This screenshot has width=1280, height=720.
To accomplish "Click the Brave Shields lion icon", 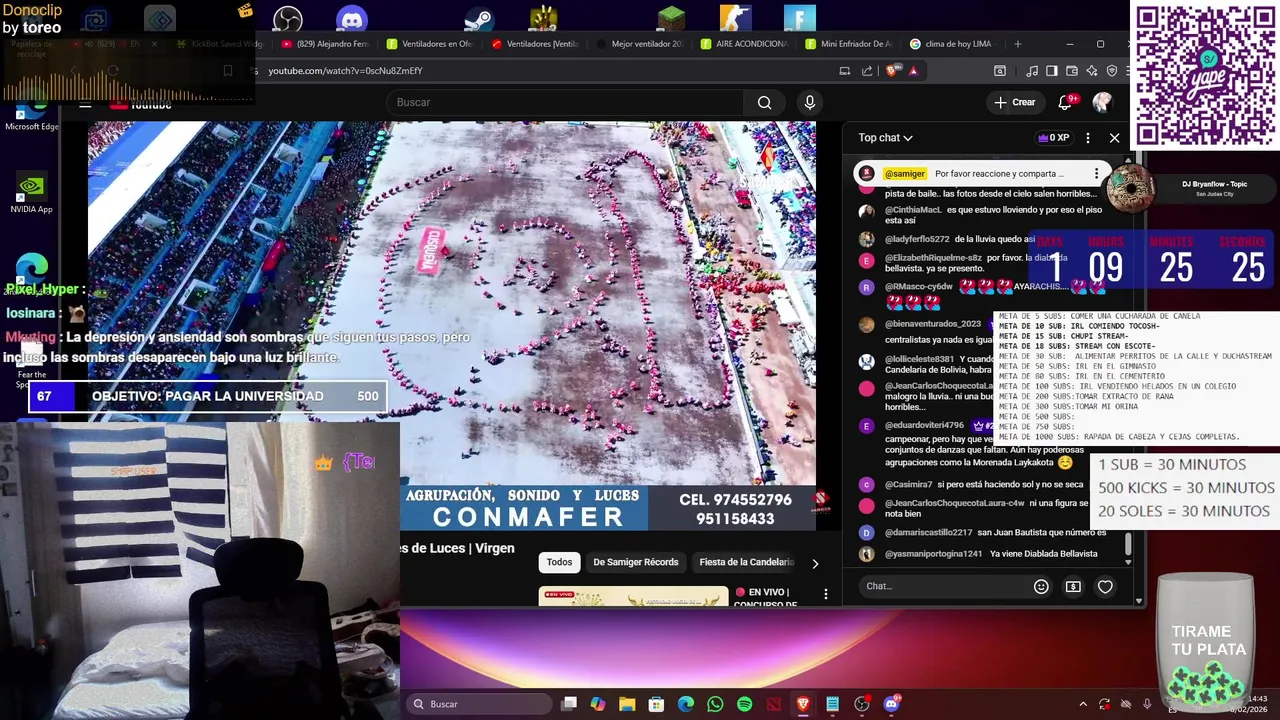I will tap(892, 71).
